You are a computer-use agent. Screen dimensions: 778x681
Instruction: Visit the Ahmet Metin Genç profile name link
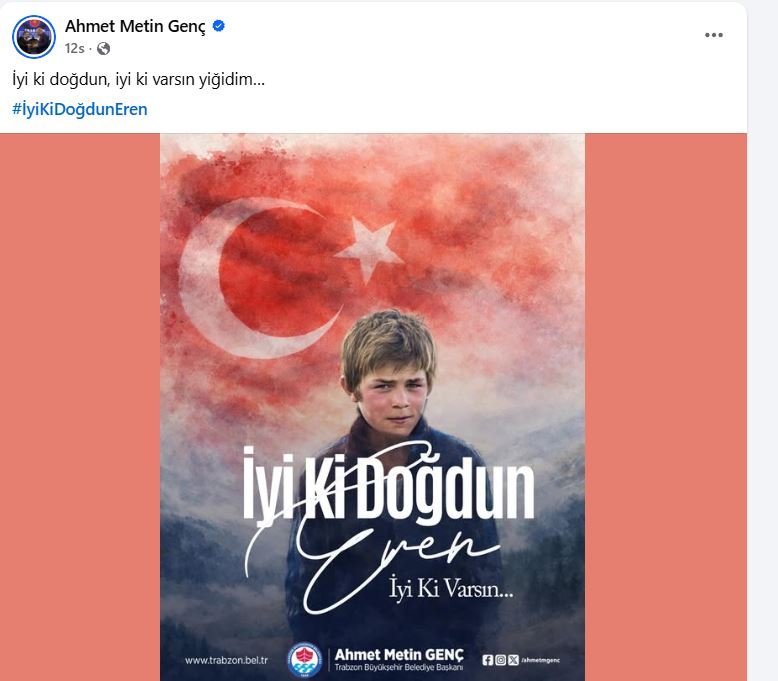[135, 26]
